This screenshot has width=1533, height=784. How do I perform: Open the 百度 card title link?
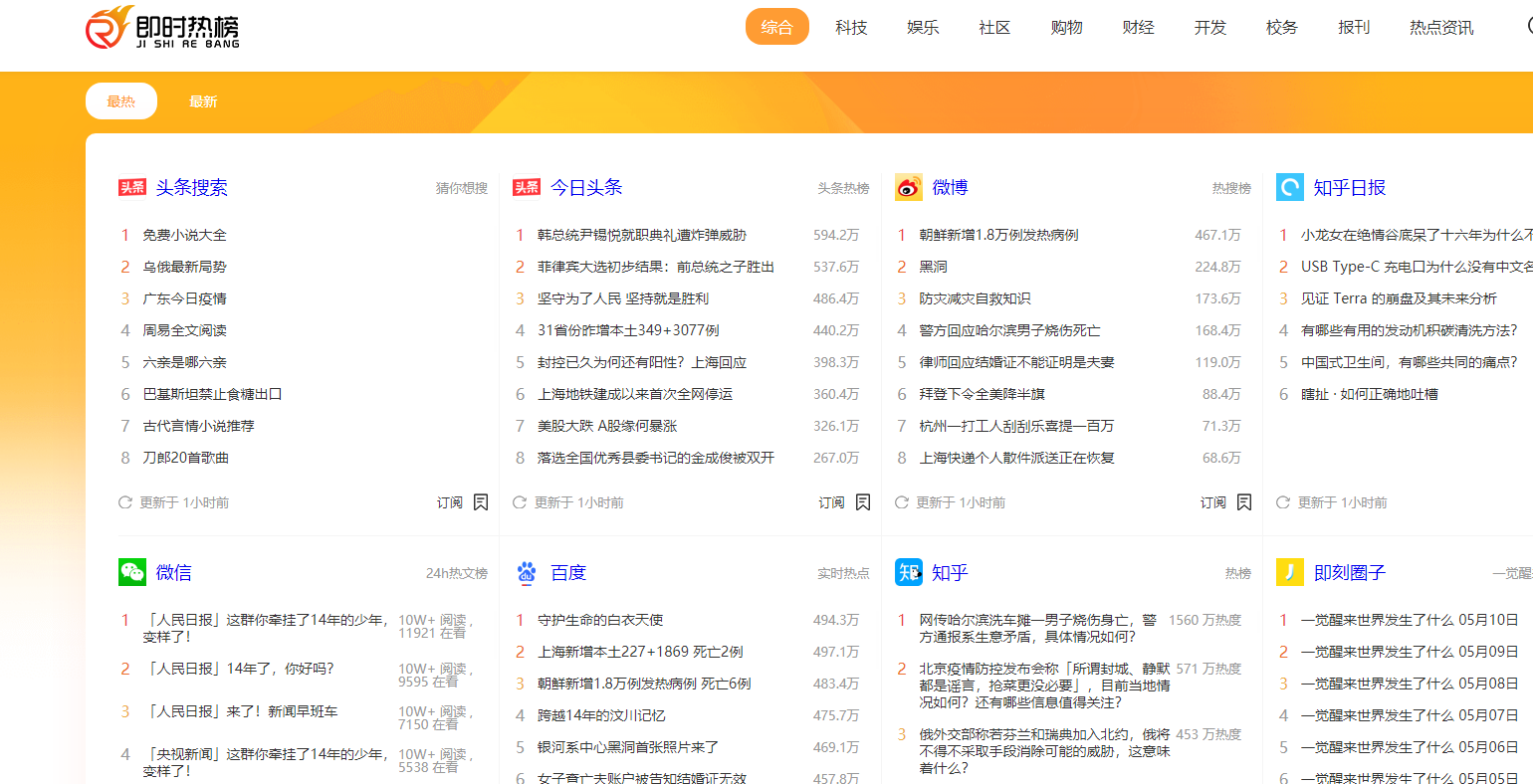tap(568, 572)
